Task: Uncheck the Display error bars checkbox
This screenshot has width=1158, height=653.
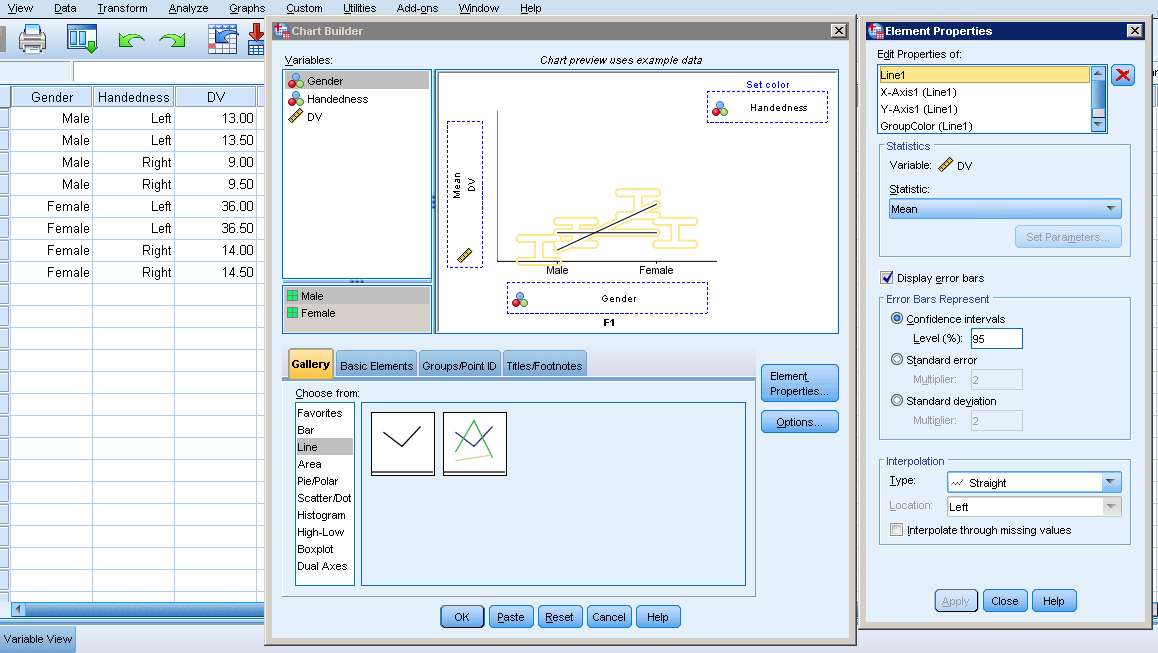Action: coord(886,278)
